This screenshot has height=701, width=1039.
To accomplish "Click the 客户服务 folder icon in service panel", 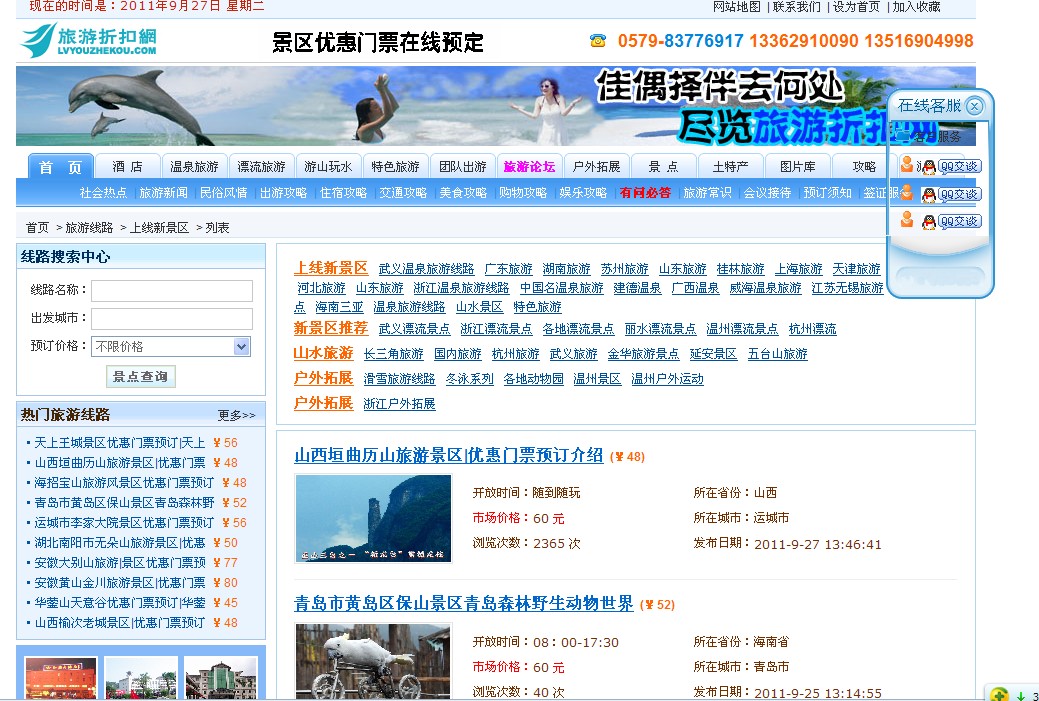I will pyautogui.click(x=901, y=136).
